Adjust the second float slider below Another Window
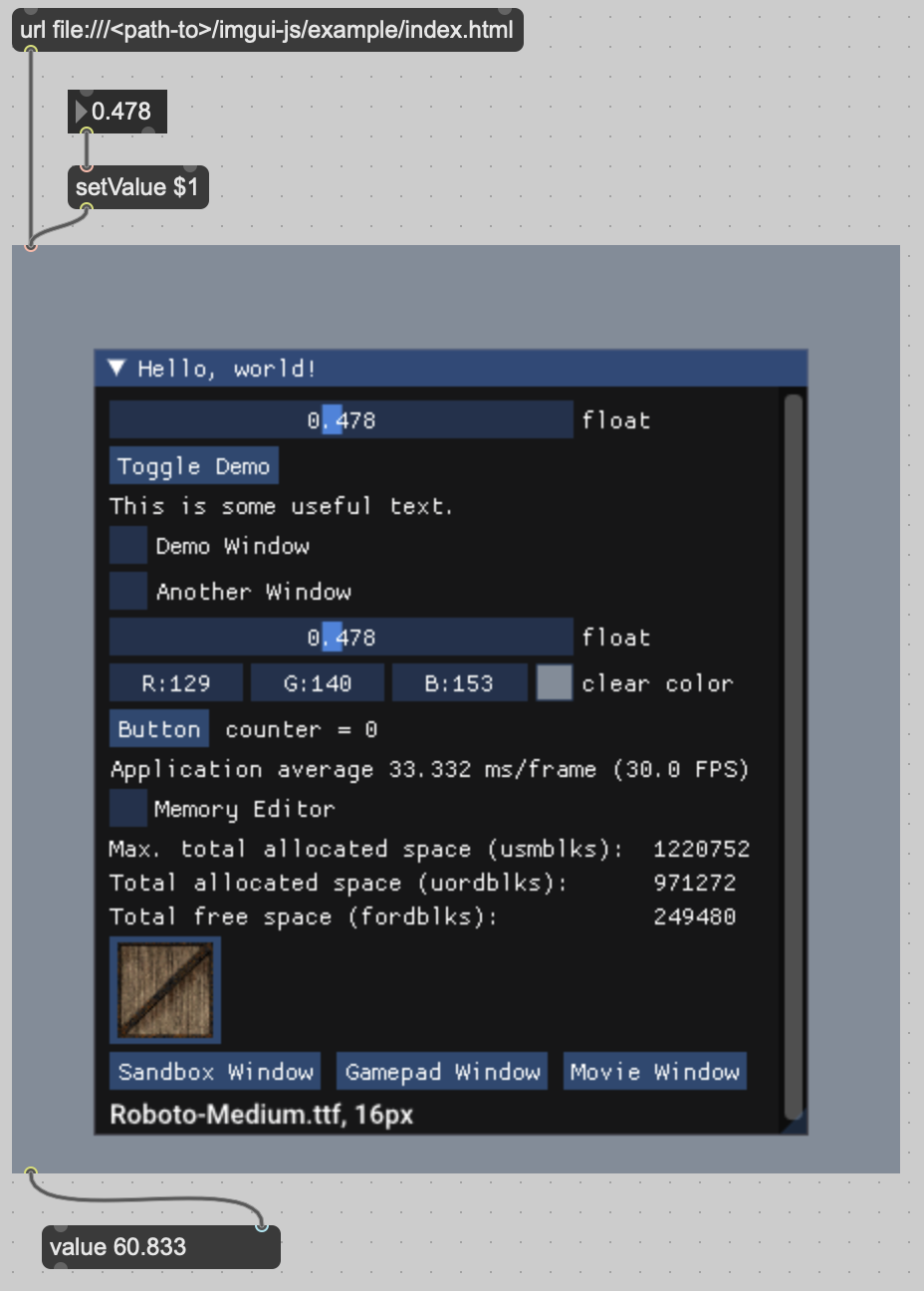 tap(342, 638)
